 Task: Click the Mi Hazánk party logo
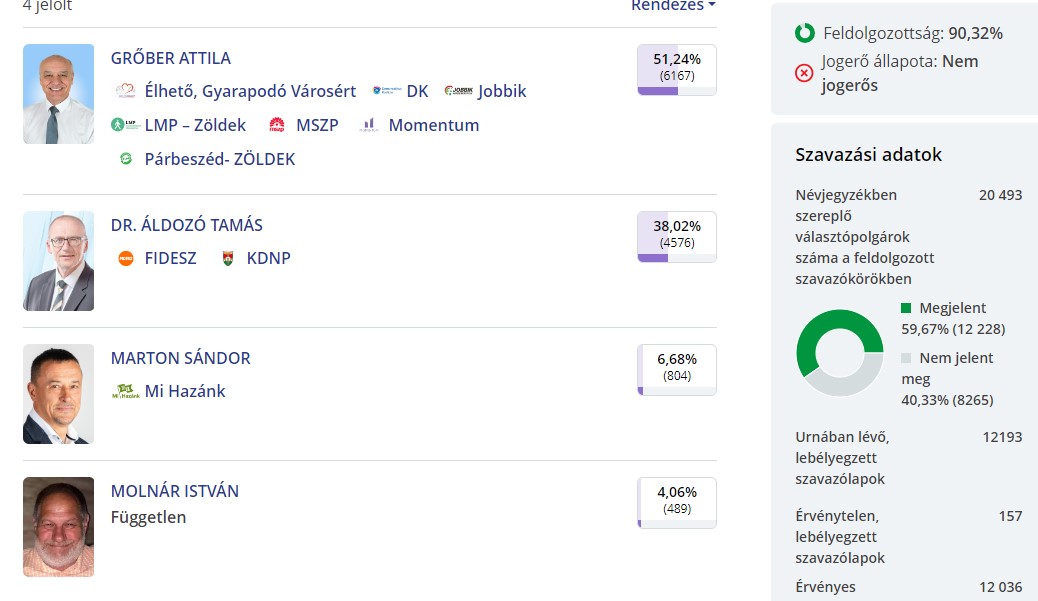pyautogui.click(x=125, y=392)
